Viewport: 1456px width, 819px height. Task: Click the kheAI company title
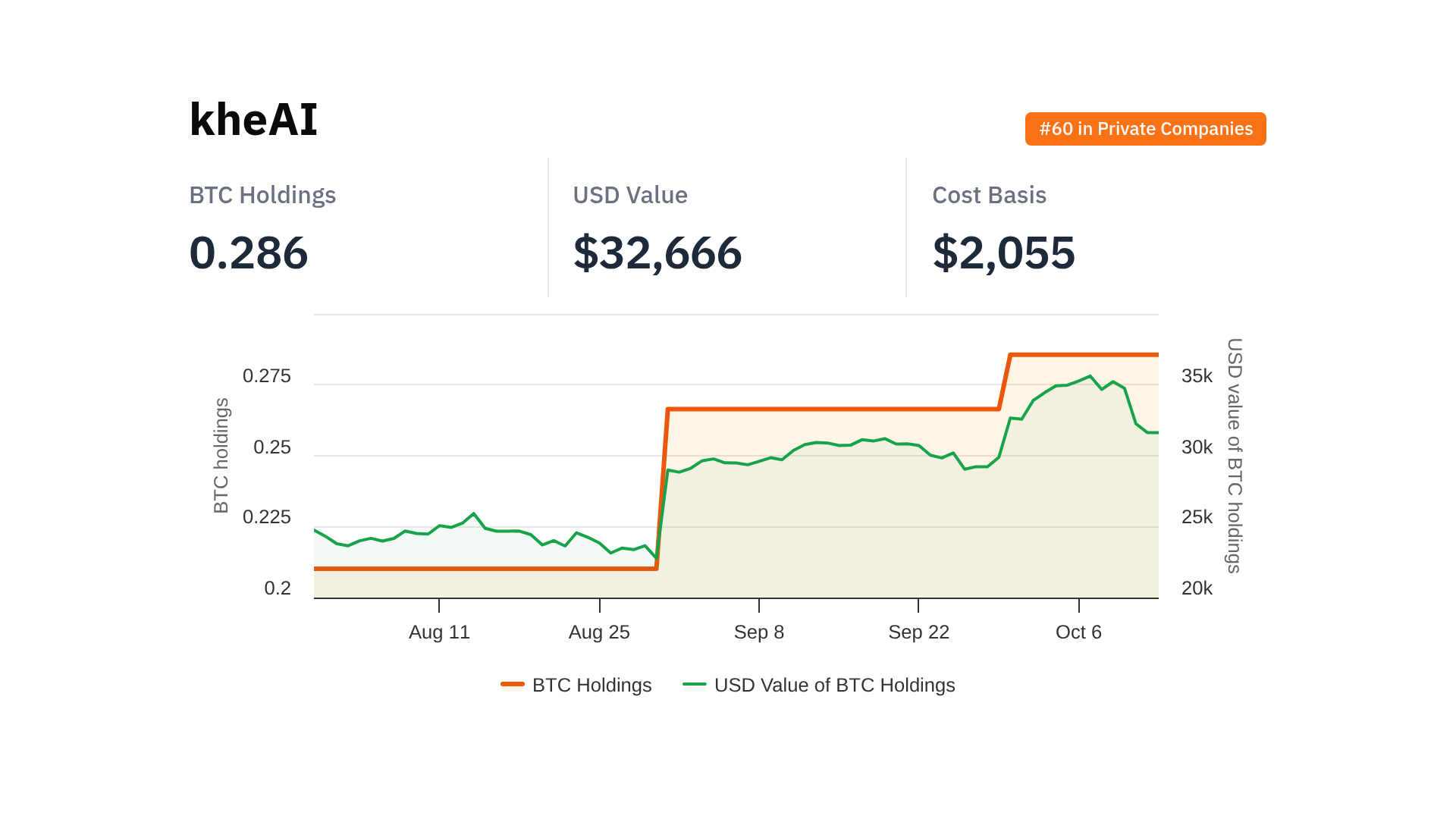(x=253, y=120)
